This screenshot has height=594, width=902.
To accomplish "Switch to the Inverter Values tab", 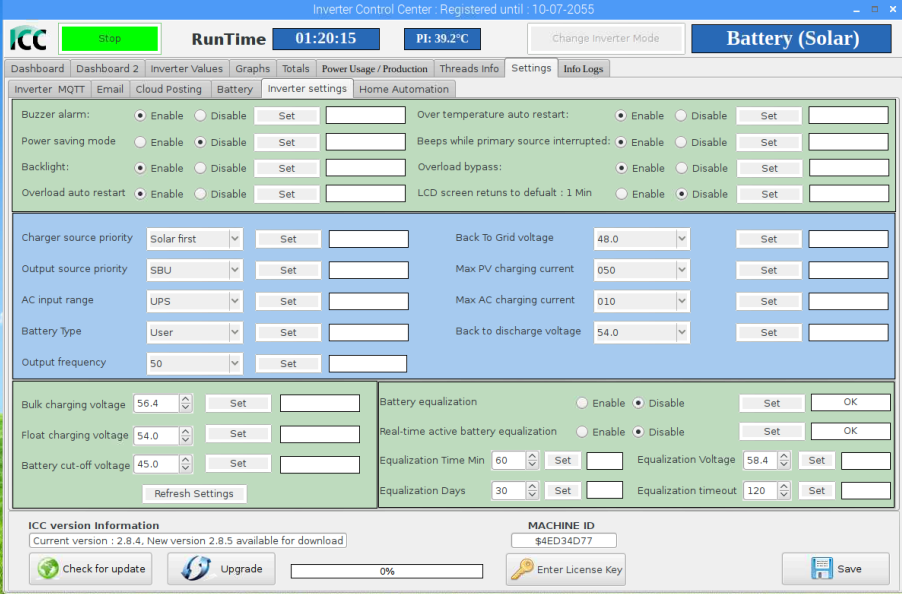I will [187, 68].
